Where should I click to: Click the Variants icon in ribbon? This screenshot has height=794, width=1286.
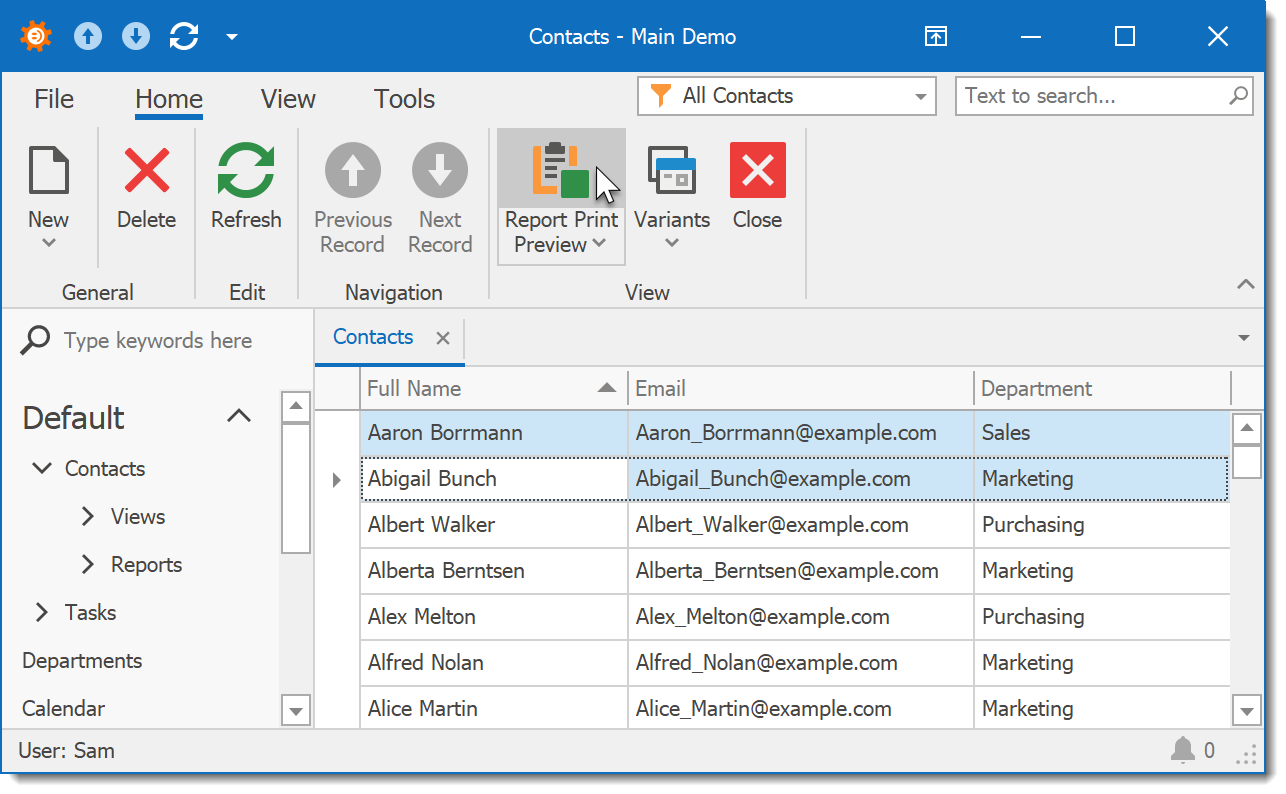click(671, 172)
